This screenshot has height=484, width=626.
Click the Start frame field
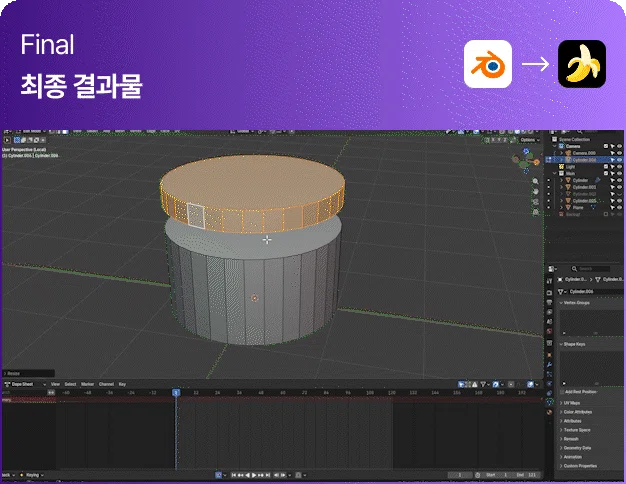click(x=496, y=475)
